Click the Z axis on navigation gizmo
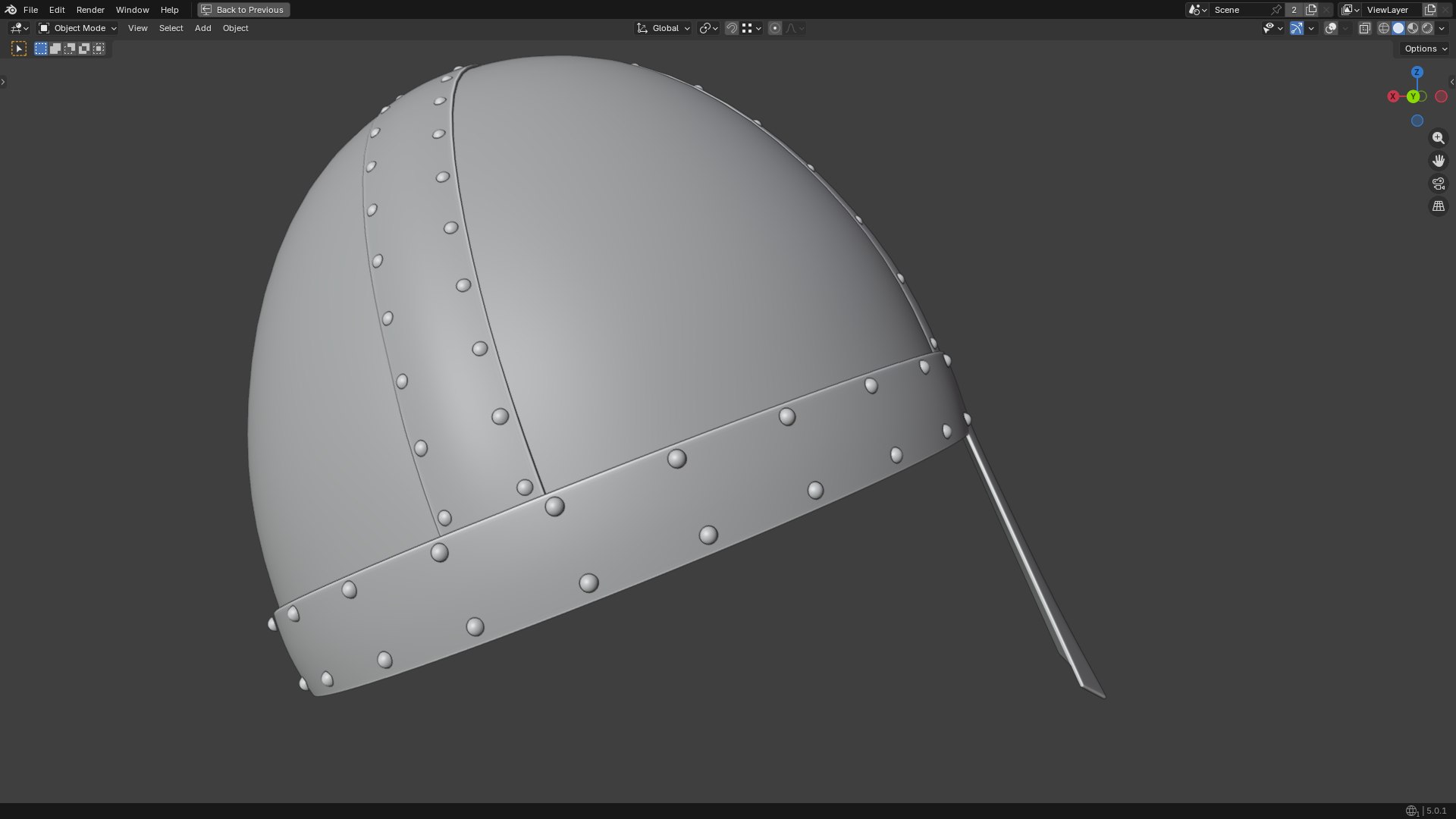This screenshot has width=1456, height=819. (x=1417, y=72)
